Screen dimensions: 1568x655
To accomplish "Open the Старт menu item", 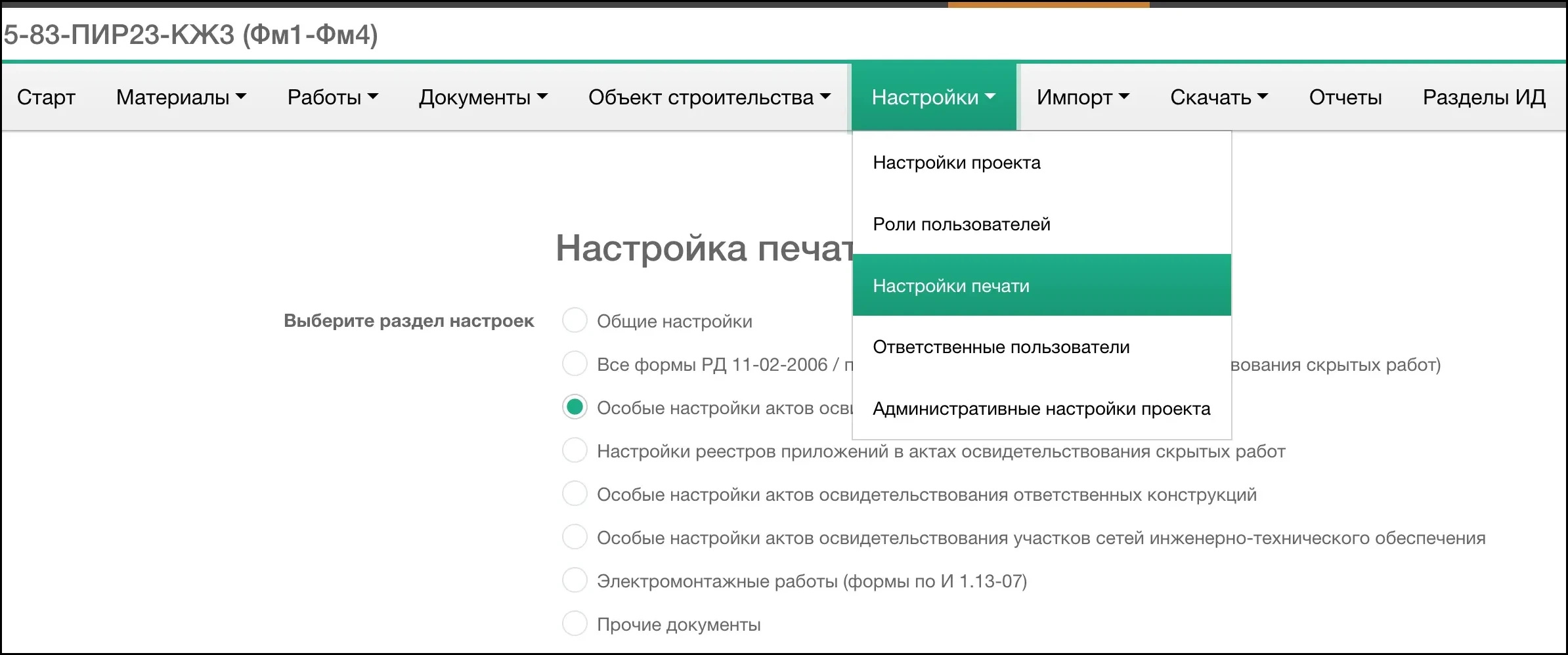I will pos(45,97).
